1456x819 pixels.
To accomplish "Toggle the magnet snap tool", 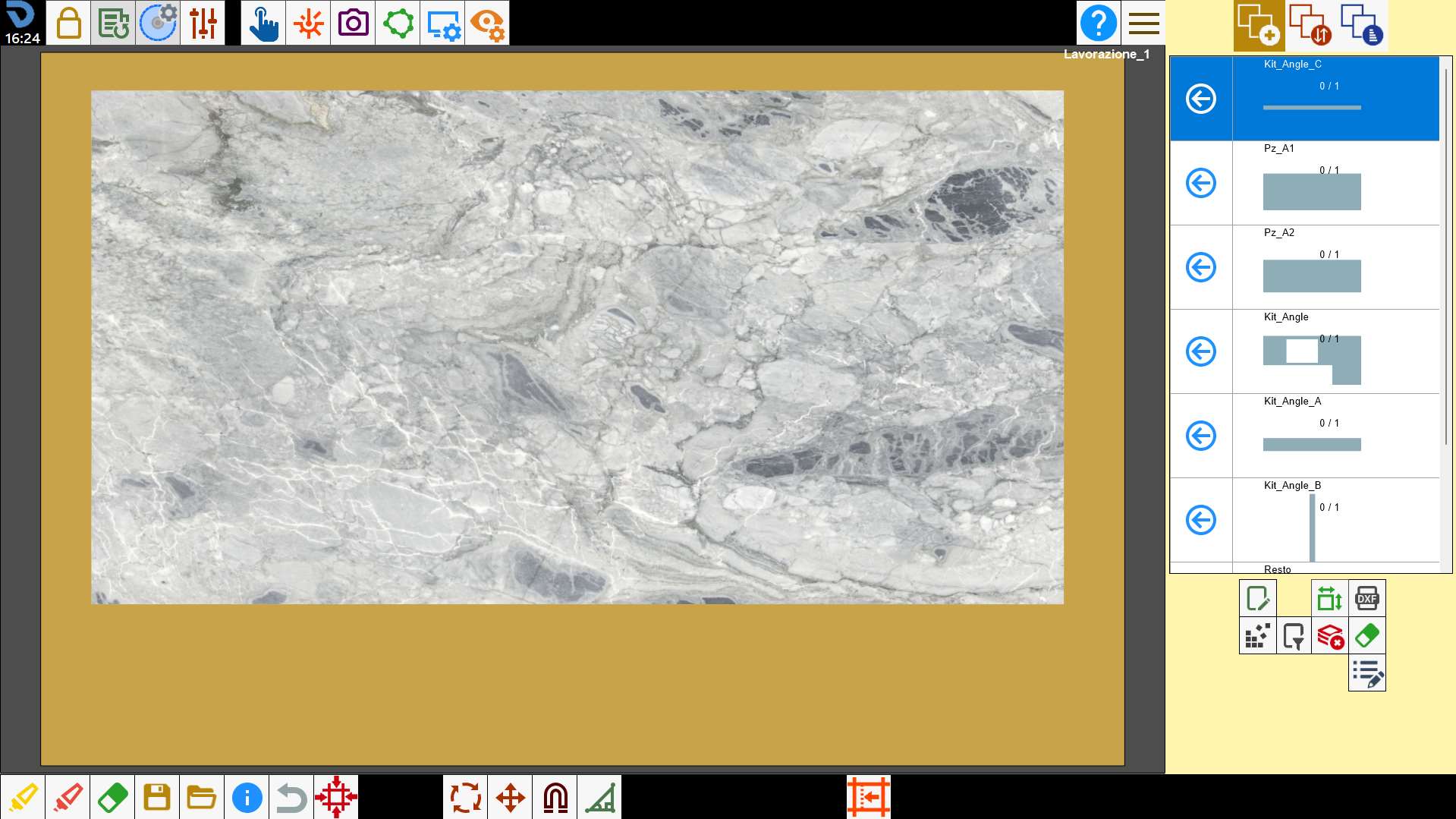I will 555,797.
